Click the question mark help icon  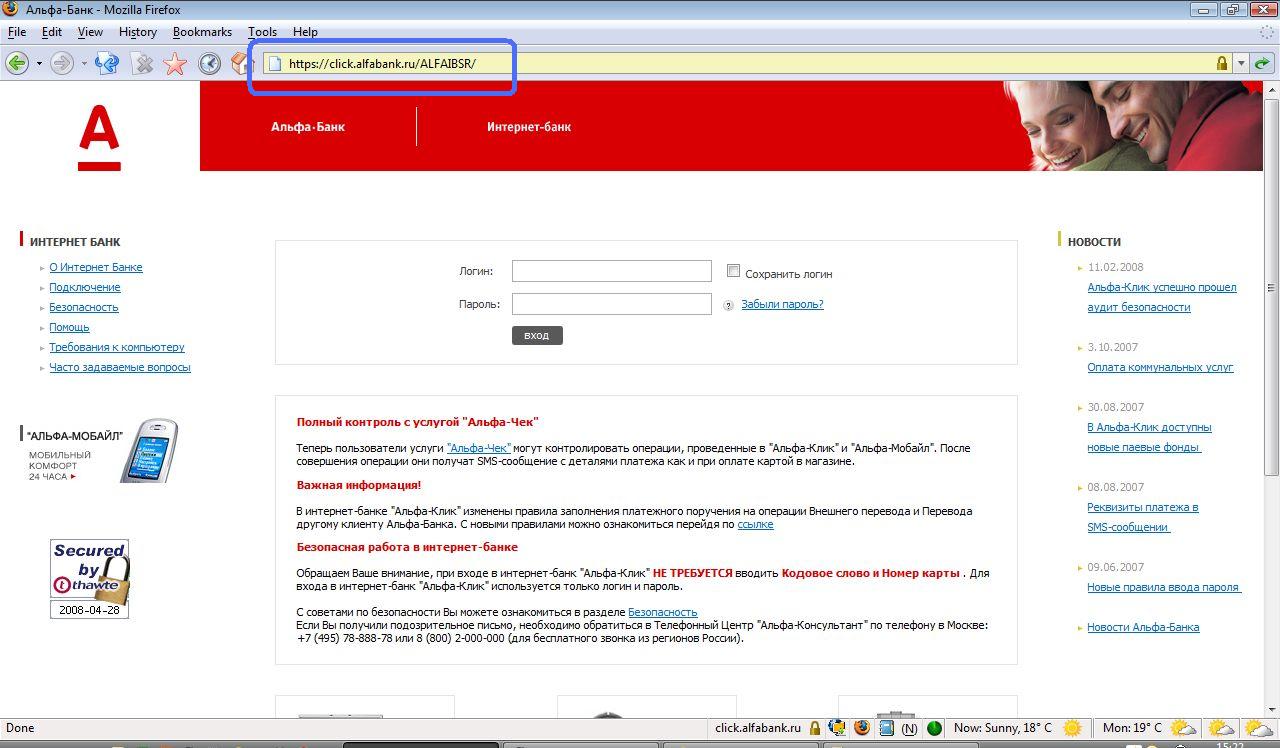pos(729,306)
